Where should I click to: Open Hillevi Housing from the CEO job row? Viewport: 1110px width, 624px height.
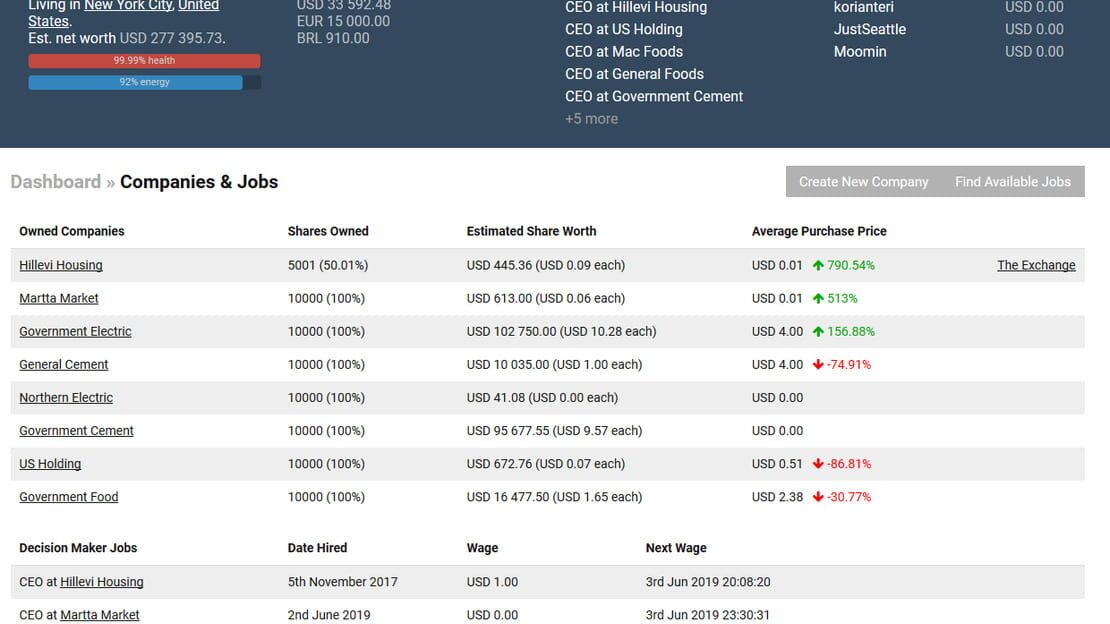tap(102, 582)
